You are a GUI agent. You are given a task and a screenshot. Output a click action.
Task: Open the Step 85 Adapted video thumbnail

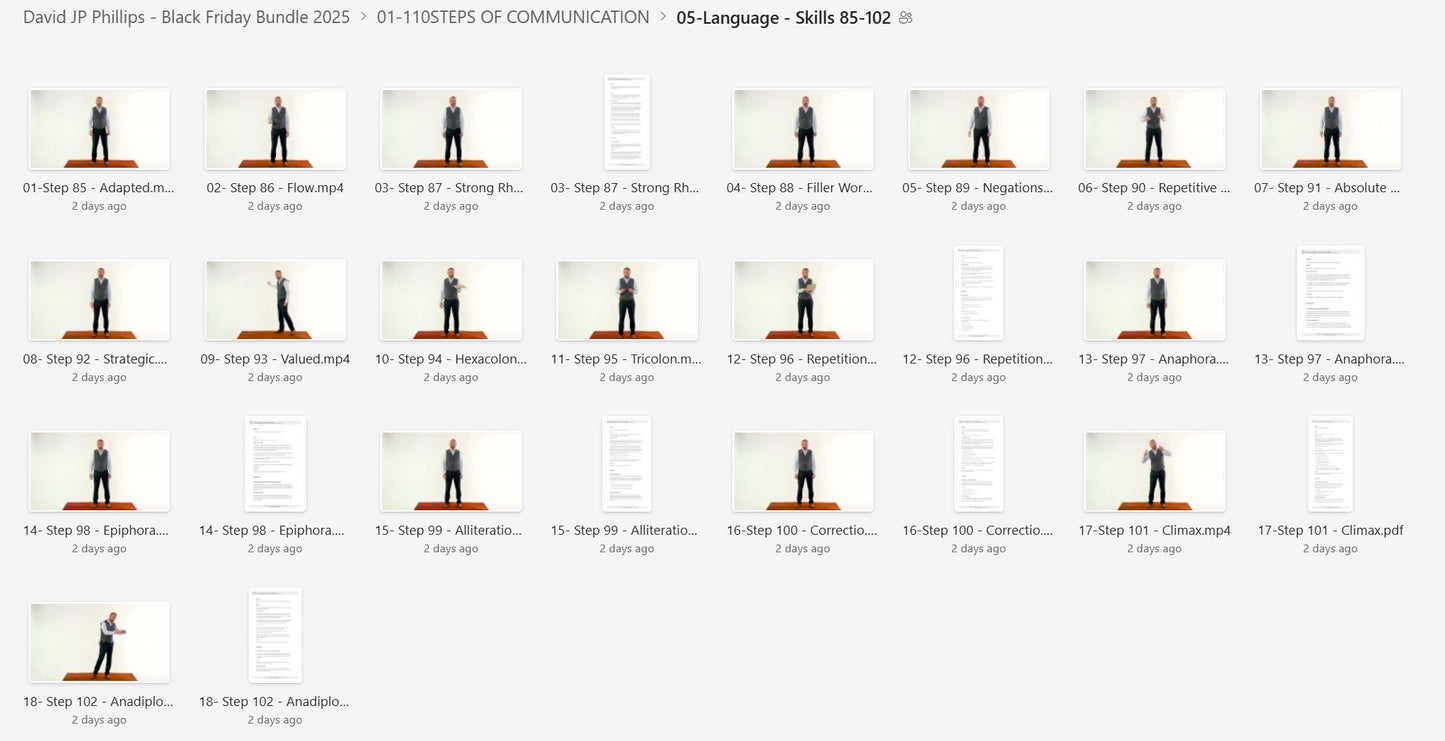99,129
